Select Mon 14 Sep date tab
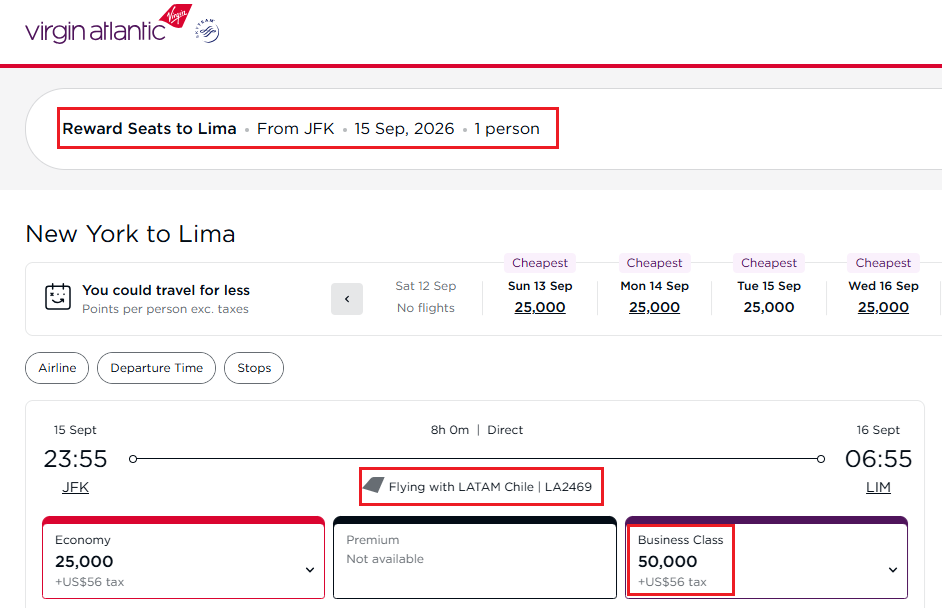The height and width of the screenshot is (608, 942). tap(654, 297)
